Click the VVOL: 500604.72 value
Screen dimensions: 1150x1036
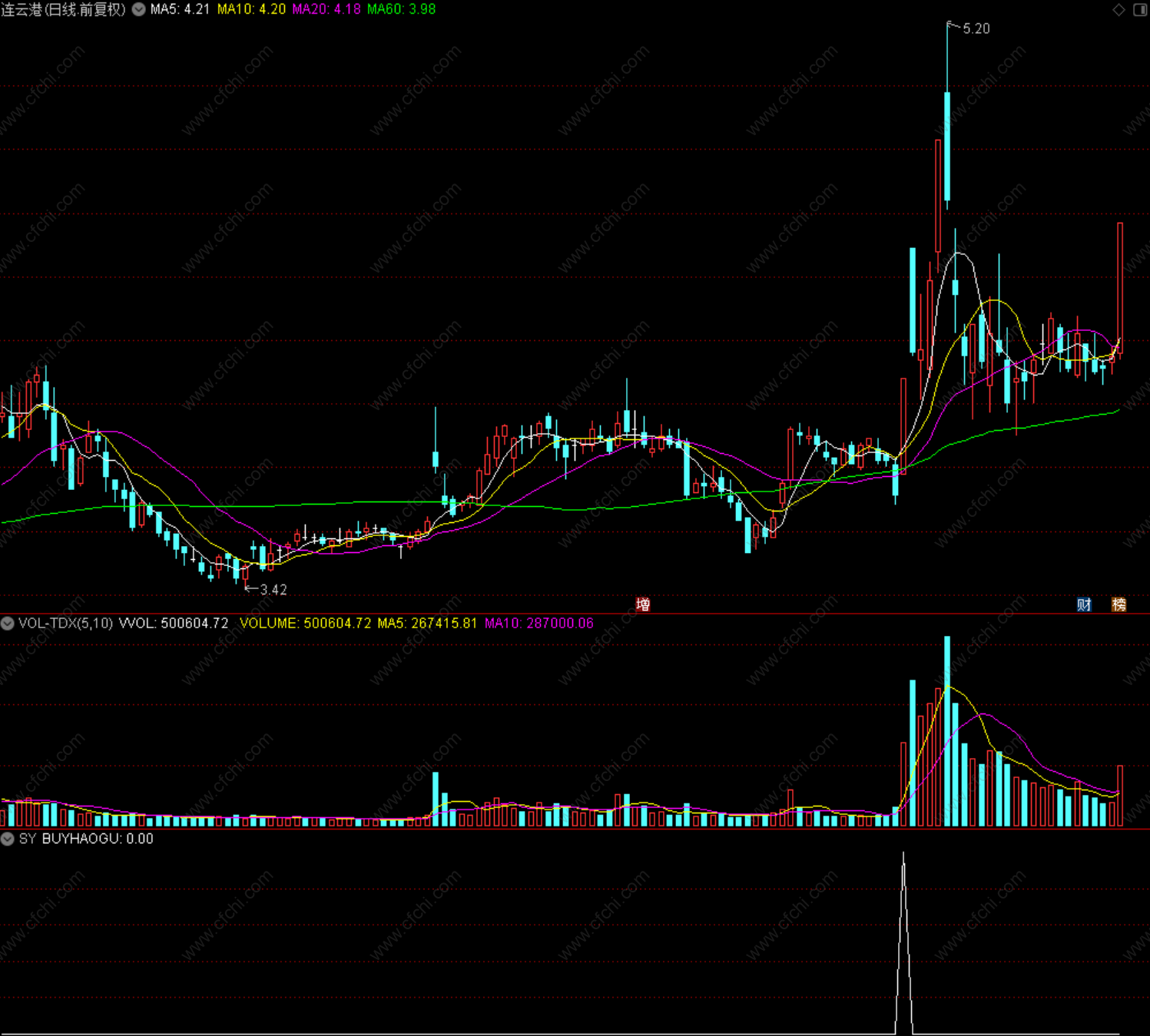[174, 623]
